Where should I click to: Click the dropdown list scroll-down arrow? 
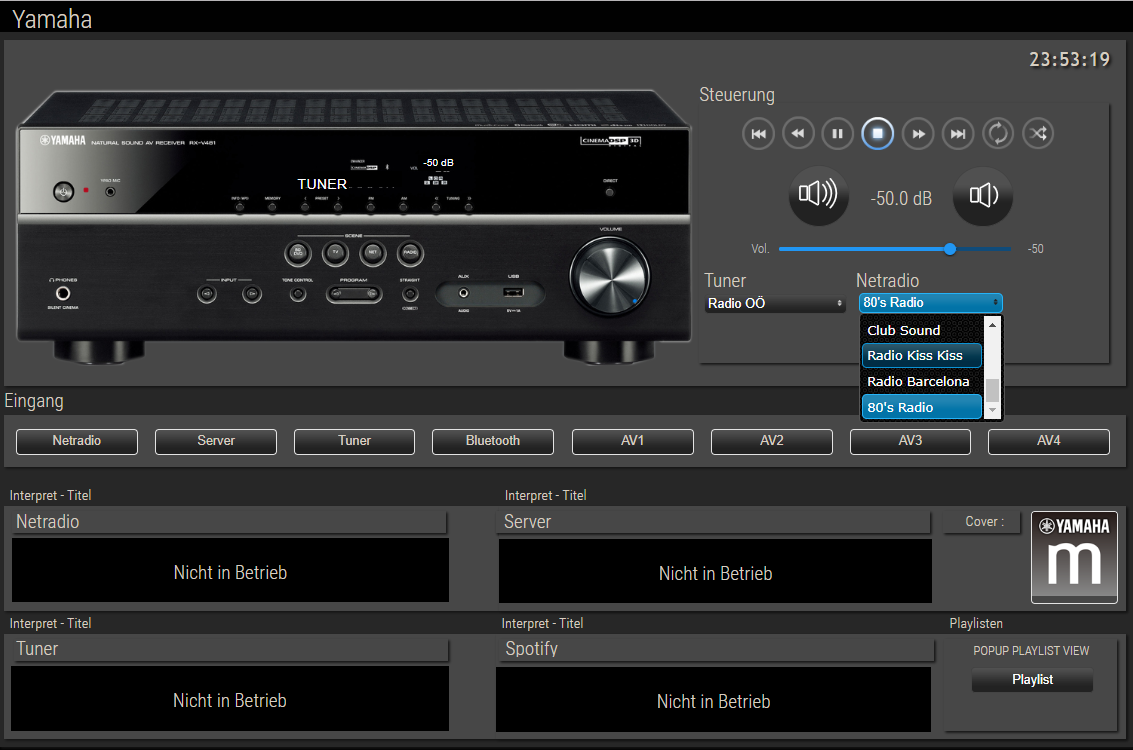coord(992,410)
